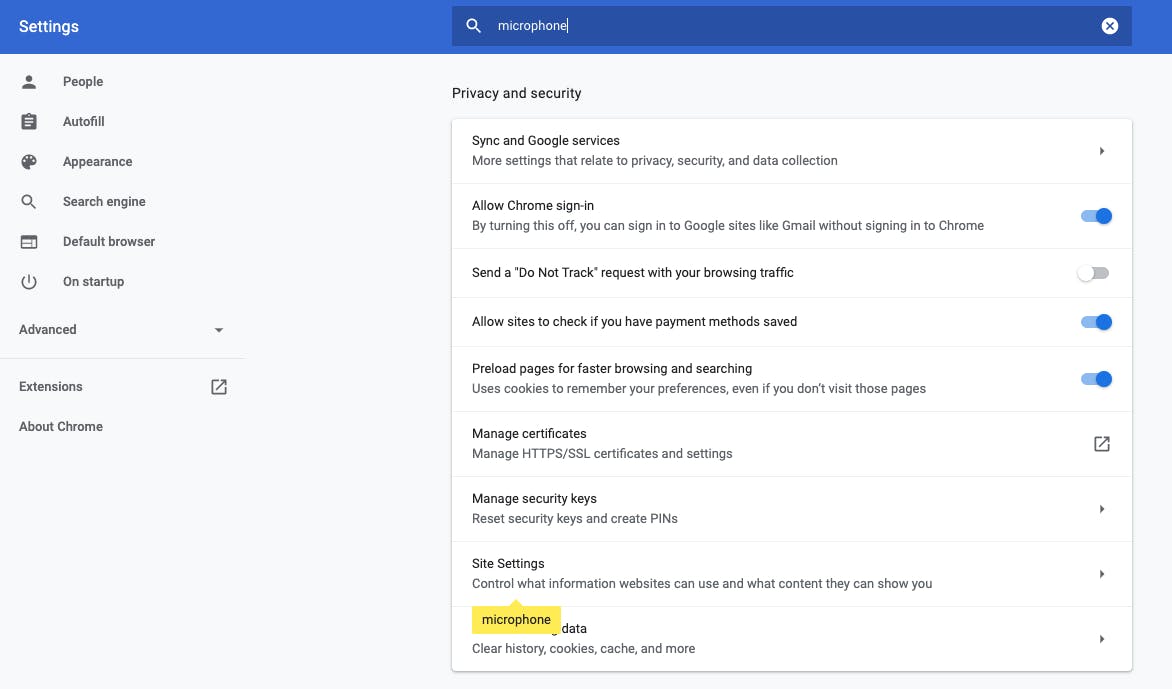The width and height of the screenshot is (1172, 689).
Task: Click the Default browser window icon
Action: (x=28, y=241)
